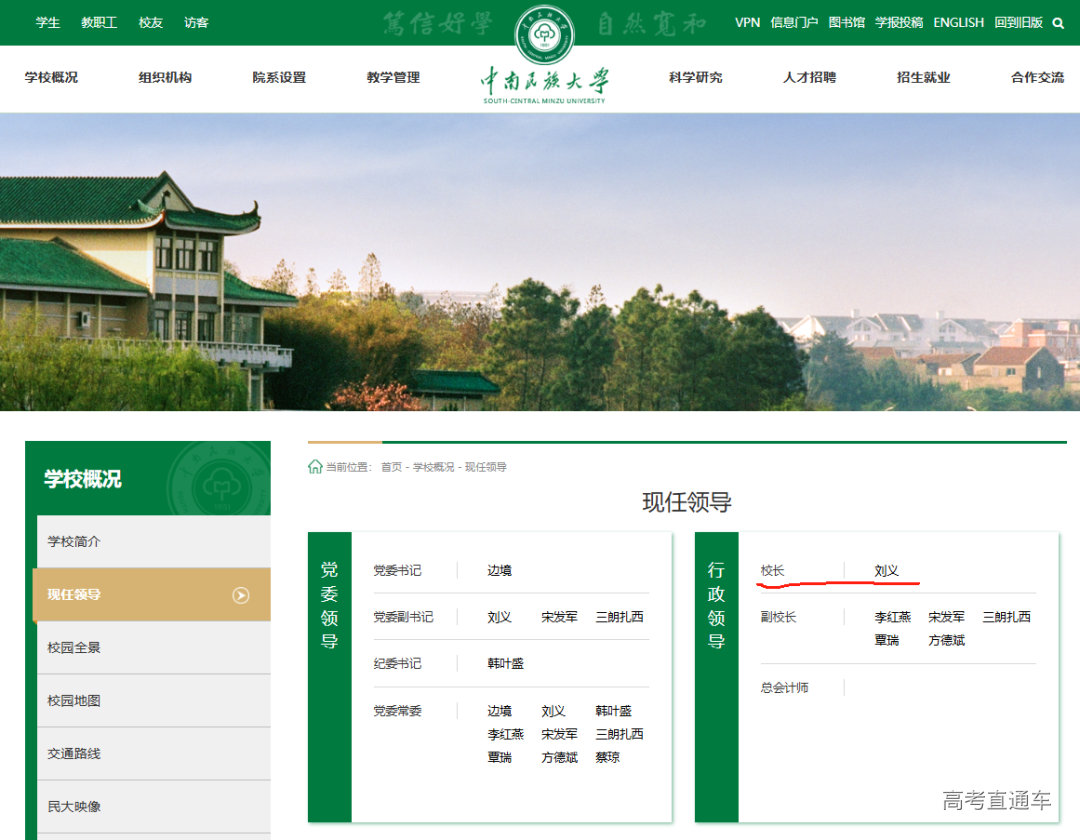Viewport: 1080px width, 840px height.
Task: Click 首页 in the breadcrumb trail
Action: (389, 465)
